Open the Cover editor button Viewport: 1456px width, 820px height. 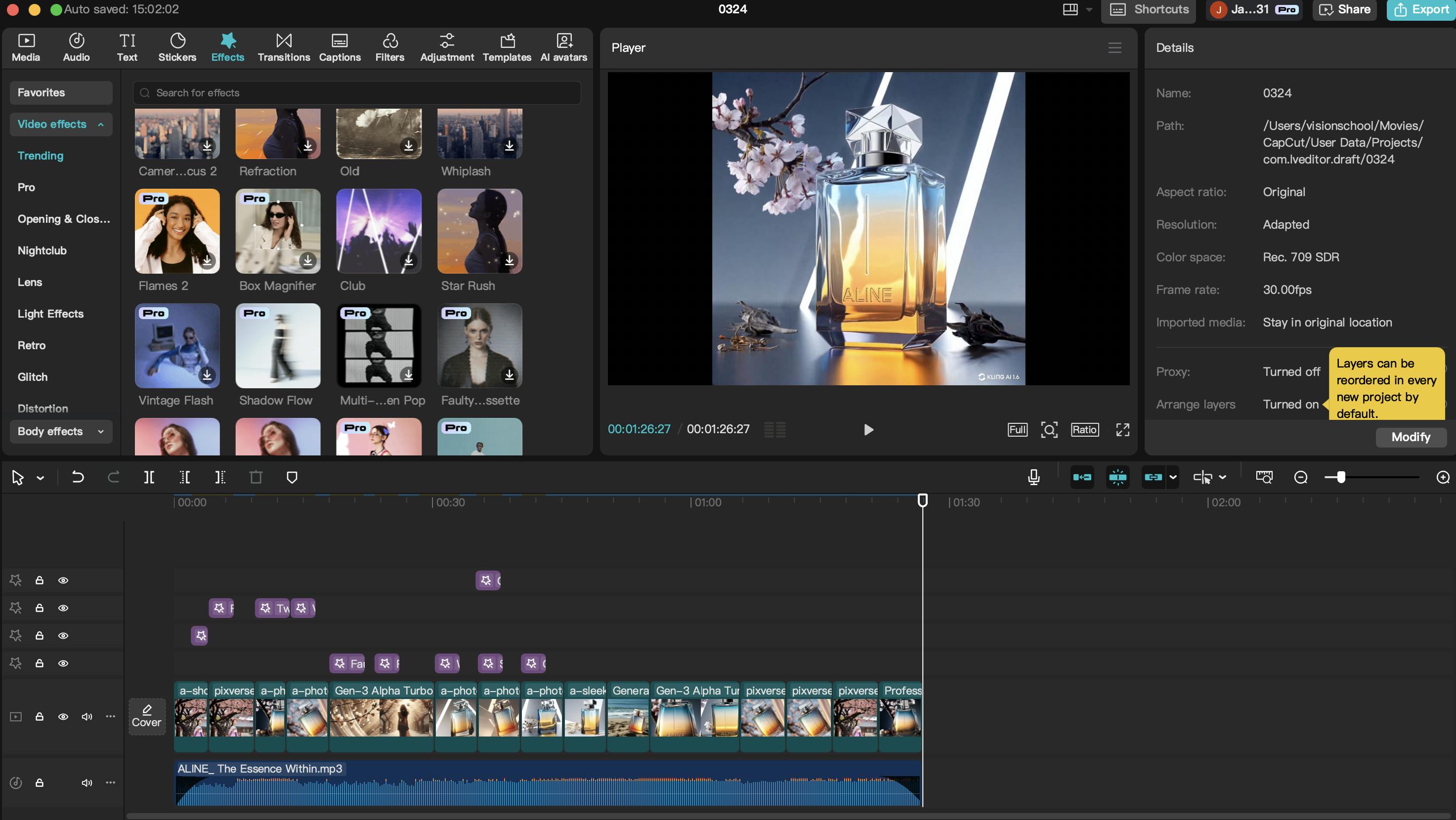(147, 716)
